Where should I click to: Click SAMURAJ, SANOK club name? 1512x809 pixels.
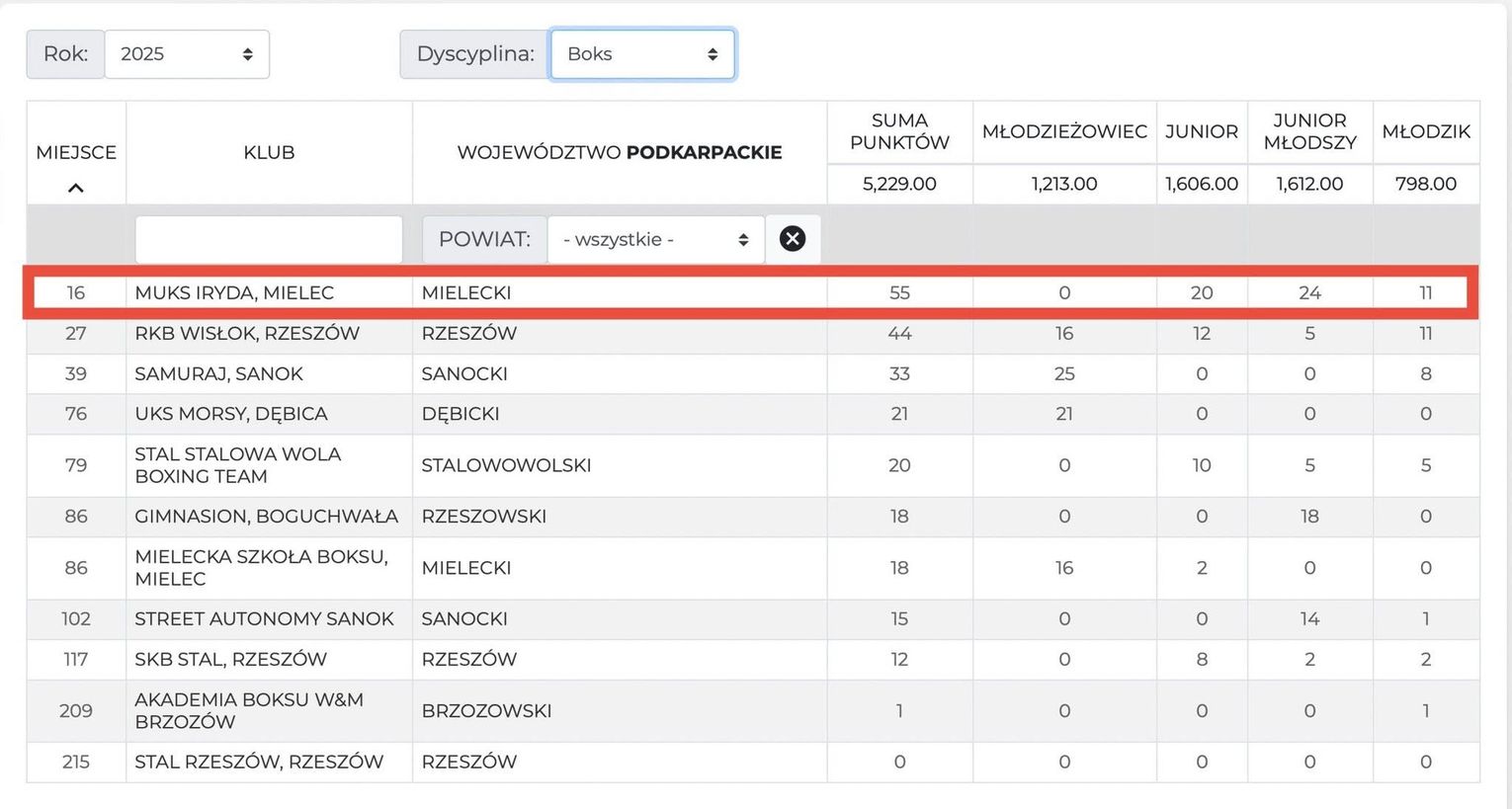(218, 374)
